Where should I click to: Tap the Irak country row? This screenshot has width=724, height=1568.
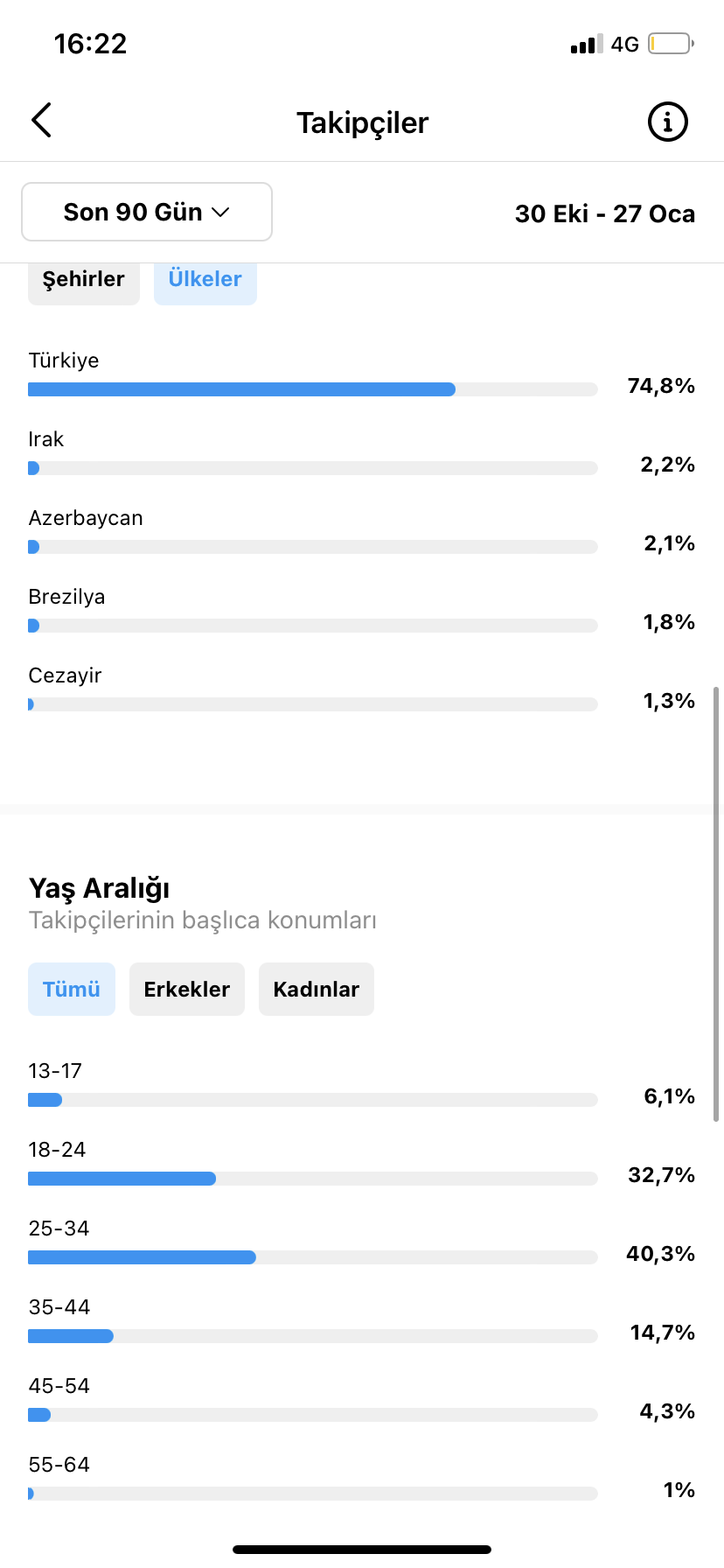coord(362,454)
